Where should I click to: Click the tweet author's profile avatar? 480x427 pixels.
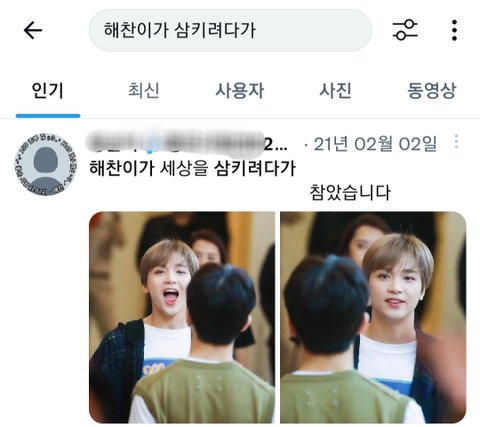(x=46, y=164)
